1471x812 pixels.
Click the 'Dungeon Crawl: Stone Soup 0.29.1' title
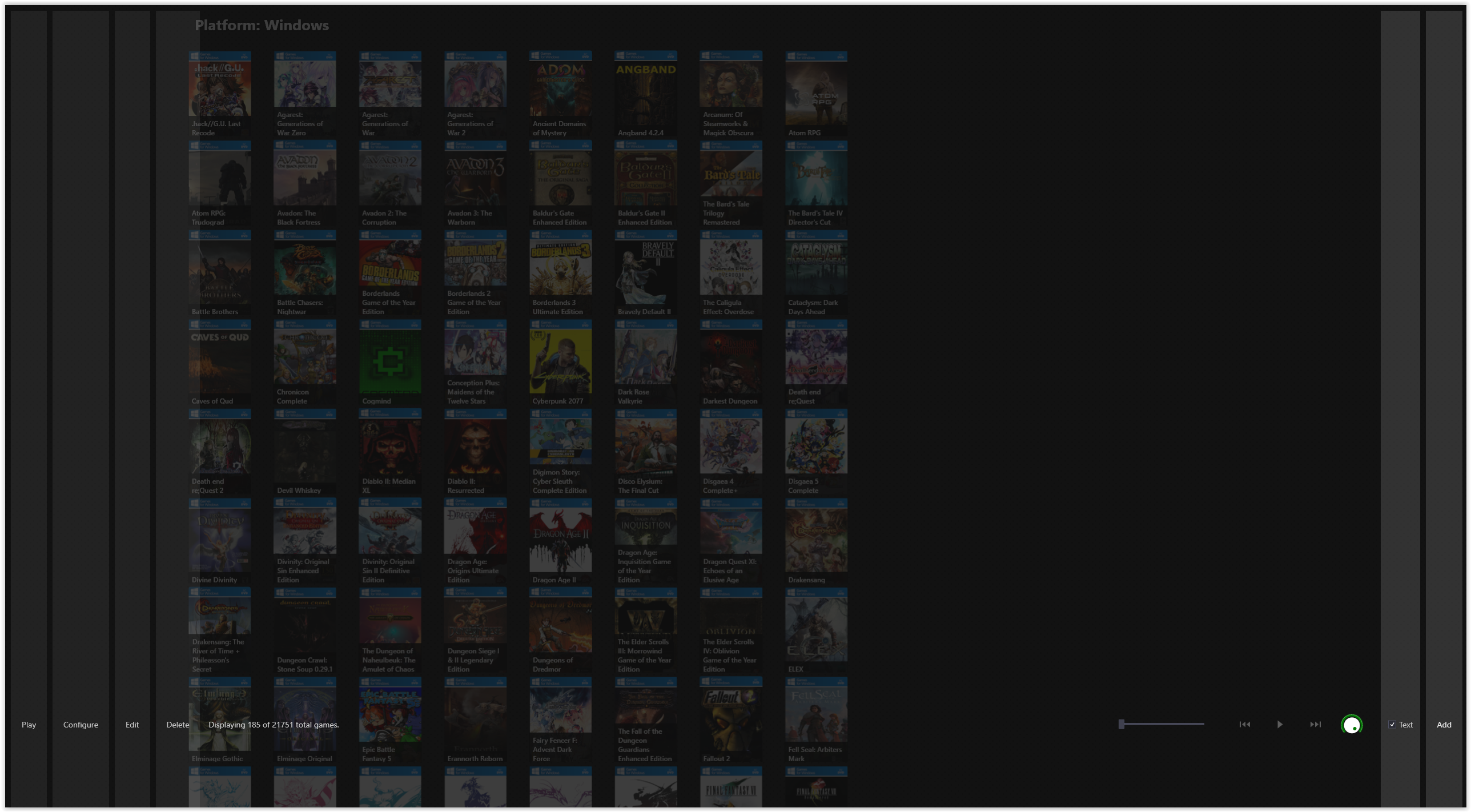(304, 665)
